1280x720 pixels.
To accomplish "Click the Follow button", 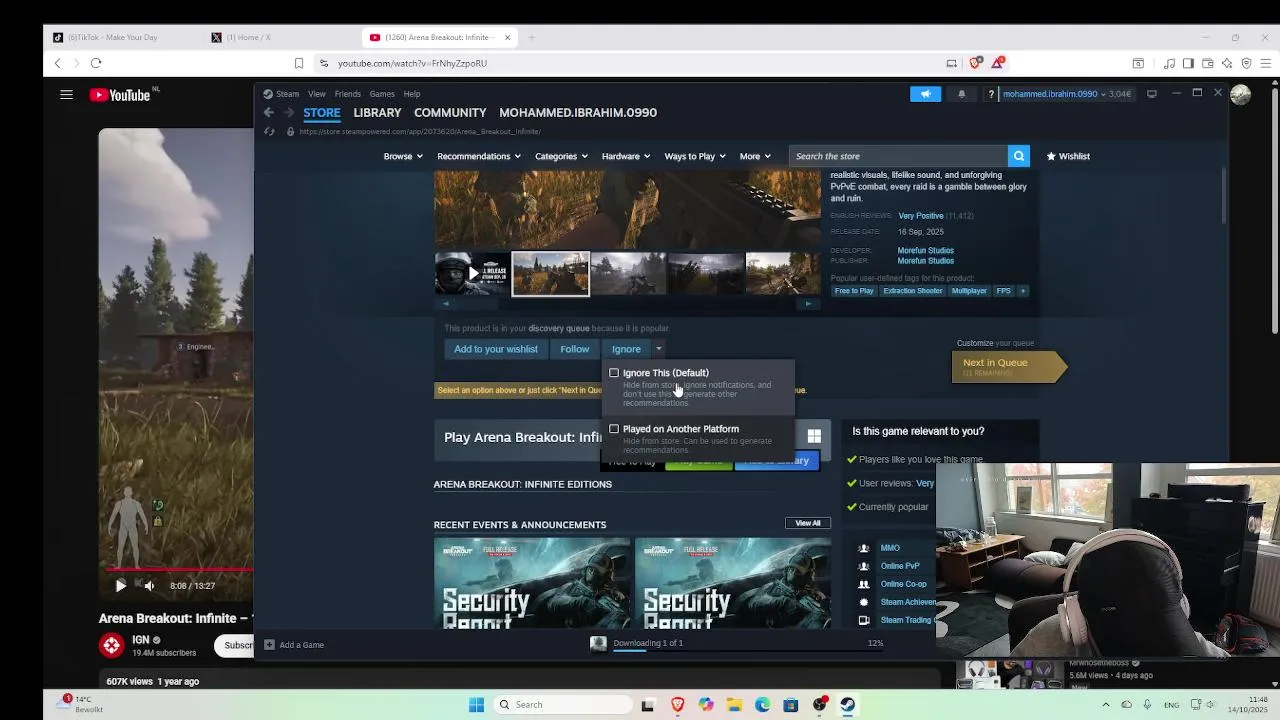I will click(x=575, y=349).
